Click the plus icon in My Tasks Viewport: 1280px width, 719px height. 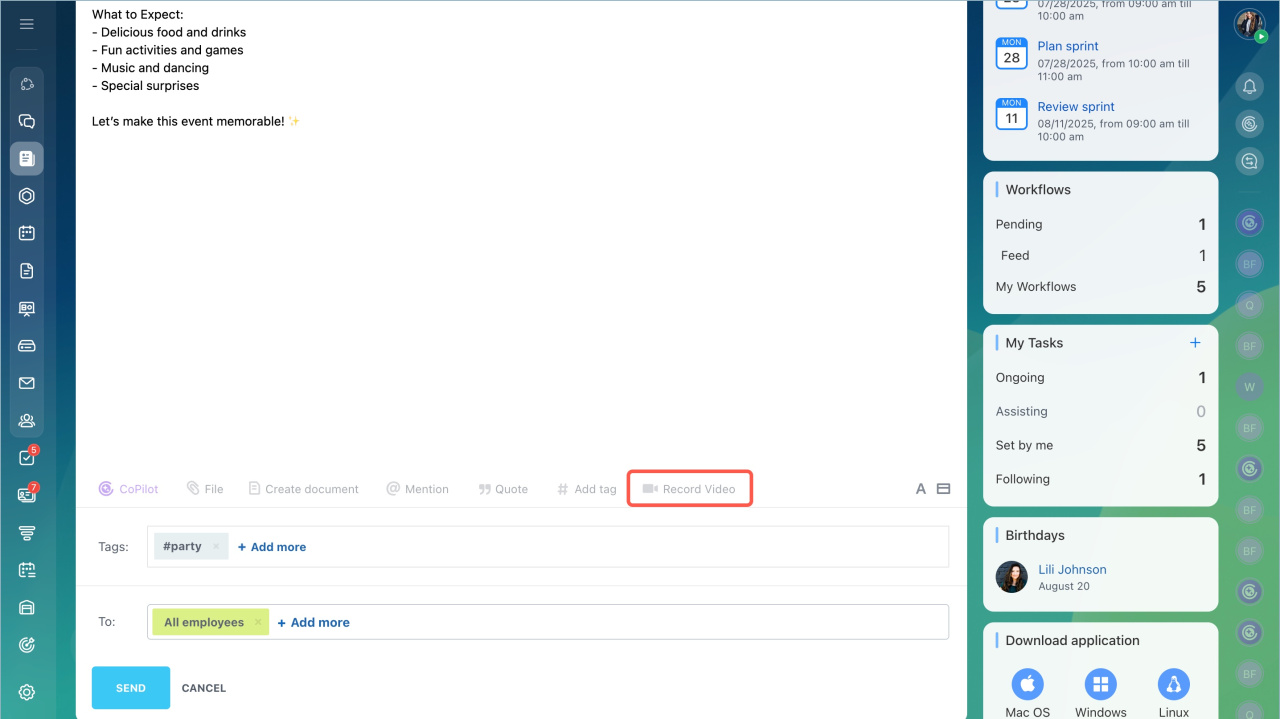pos(1194,343)
